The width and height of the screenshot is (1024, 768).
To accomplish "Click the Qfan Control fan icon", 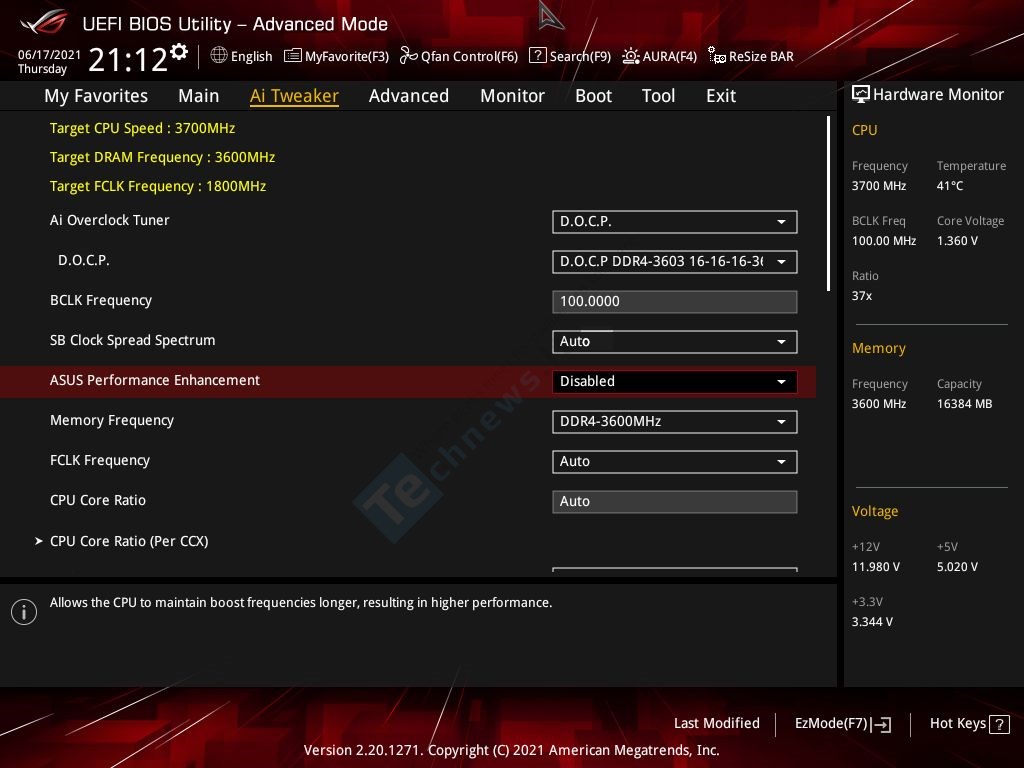I will click(x=408, y=56).
